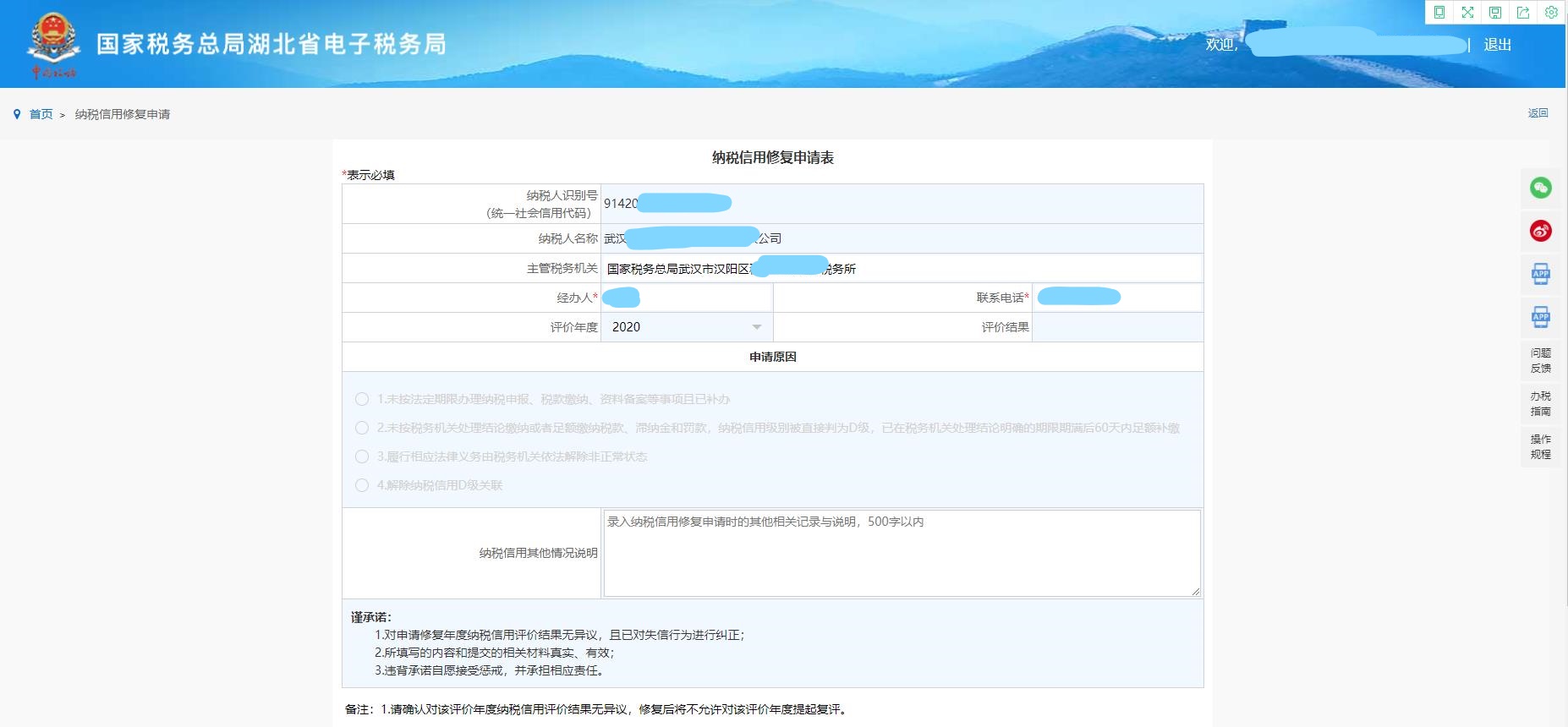Click the 经办人 input field
This screenshot has height=727, width=1568.
[687, 298]
